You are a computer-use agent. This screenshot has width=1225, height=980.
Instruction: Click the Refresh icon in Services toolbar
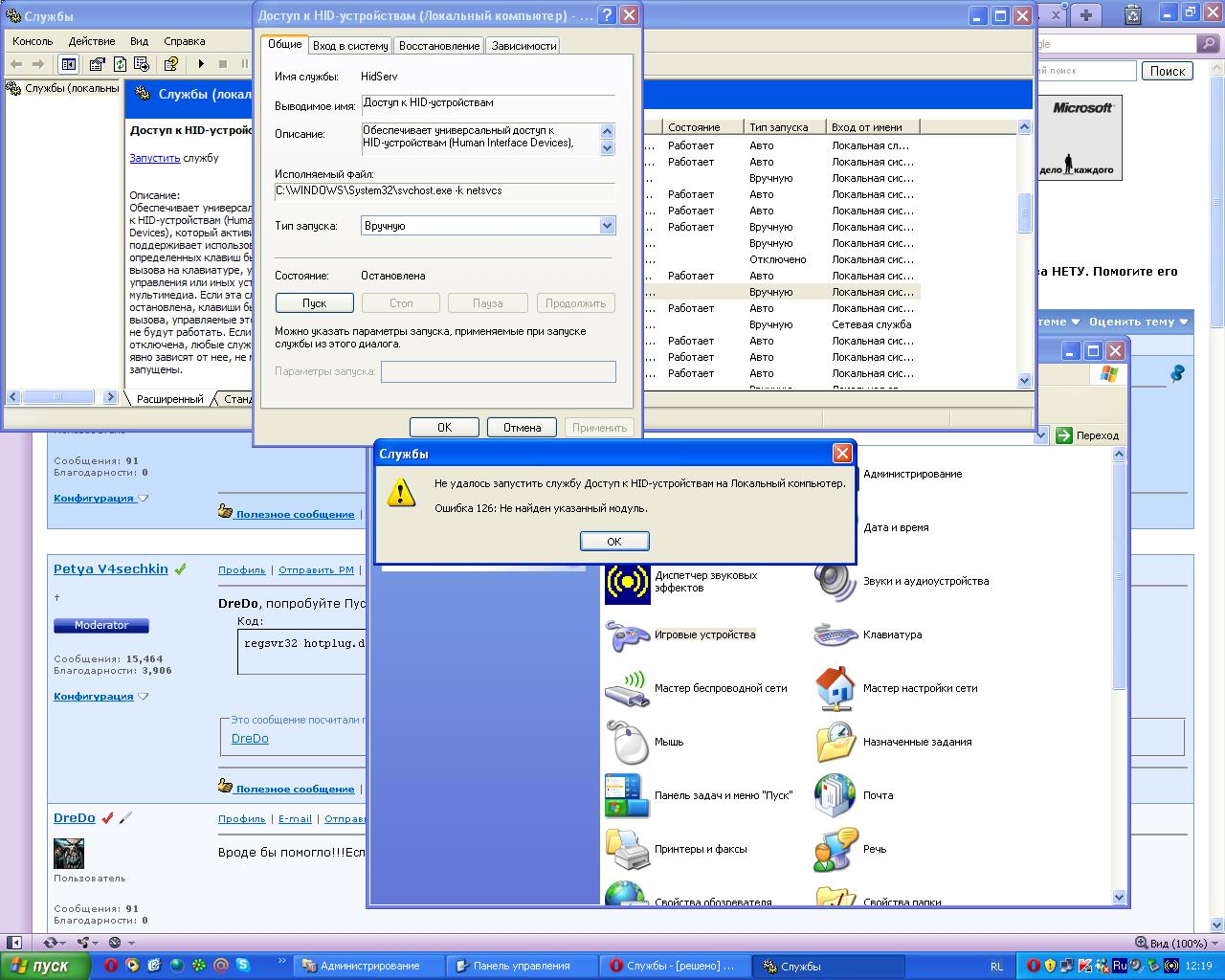[120, 64]
